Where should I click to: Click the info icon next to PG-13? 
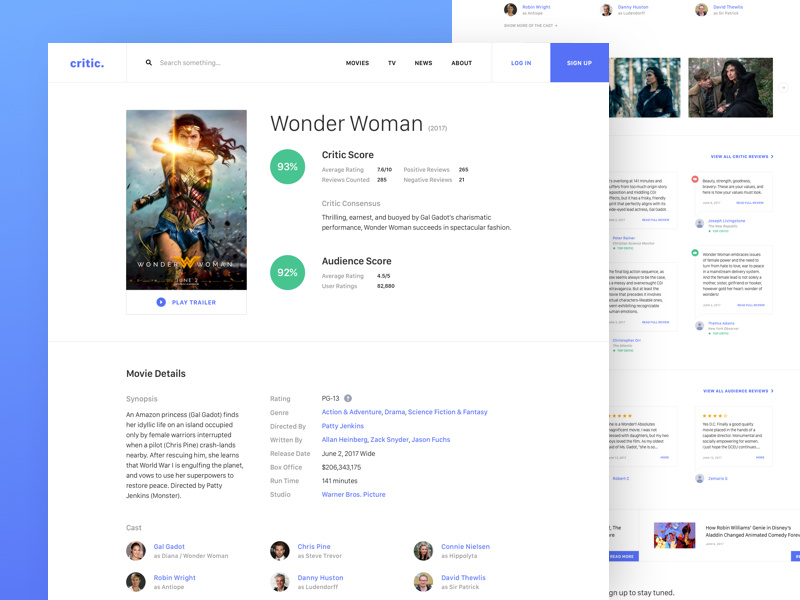[348, 398]
